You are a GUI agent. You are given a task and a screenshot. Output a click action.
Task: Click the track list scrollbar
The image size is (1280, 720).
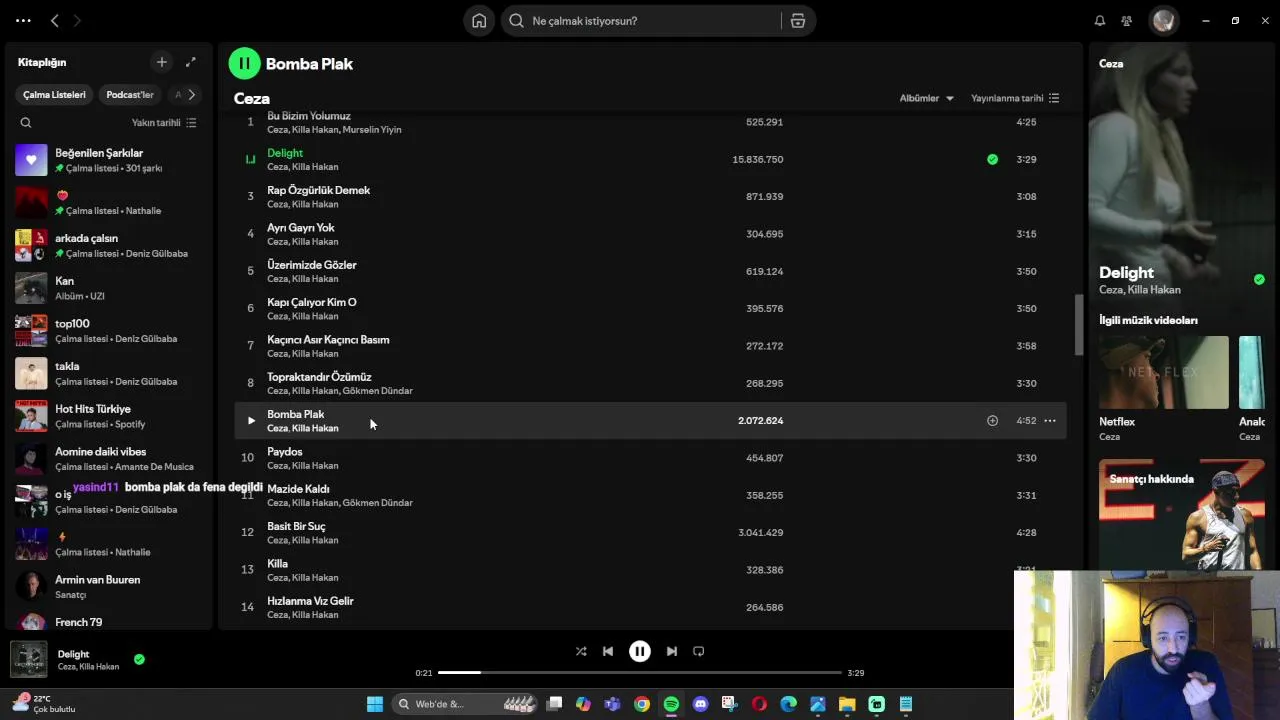tap(1078, 324)
